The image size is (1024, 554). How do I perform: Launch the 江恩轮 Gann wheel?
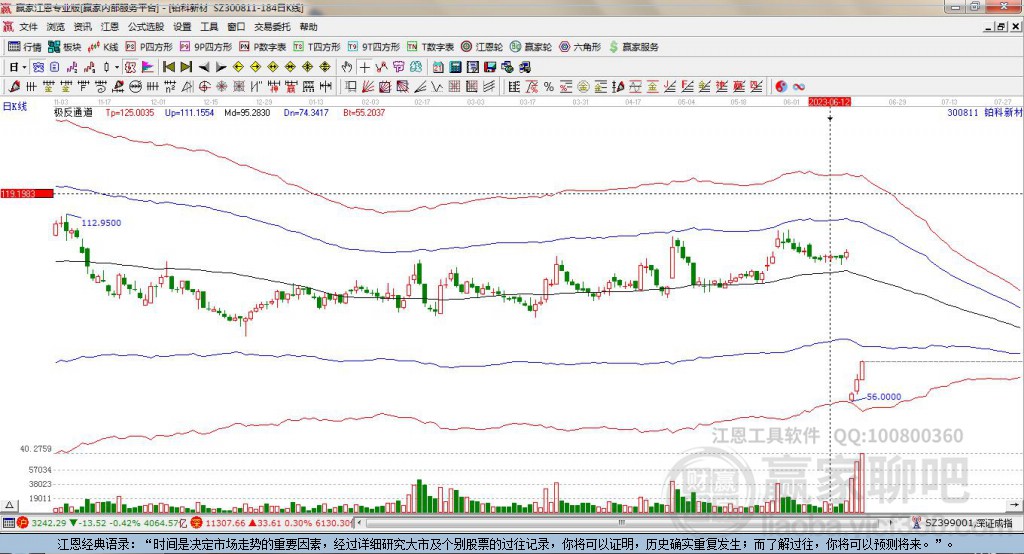pyautogui.click(x=482, y=47)
